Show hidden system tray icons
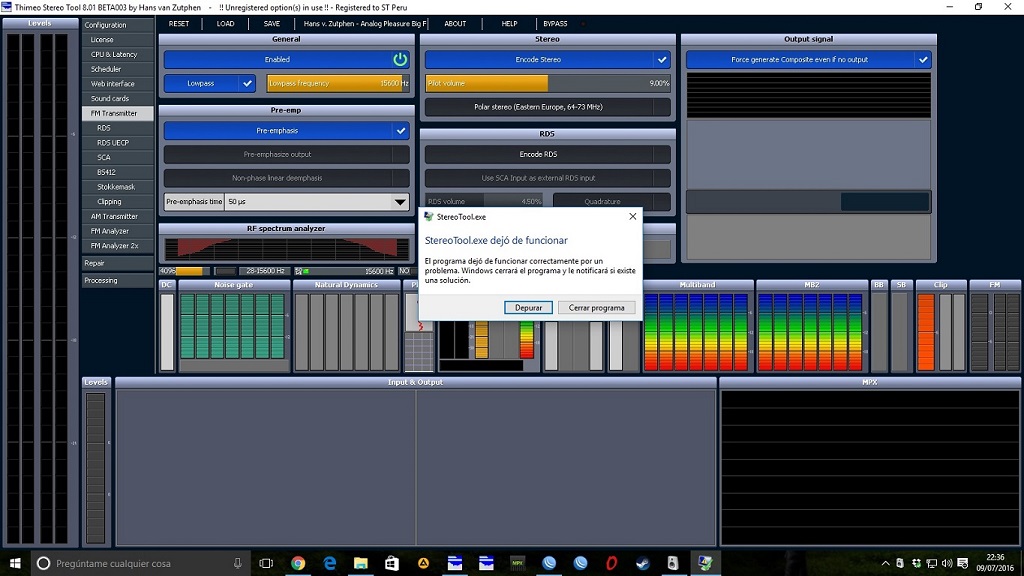The image size is (1024, 576). coord(886,563)
